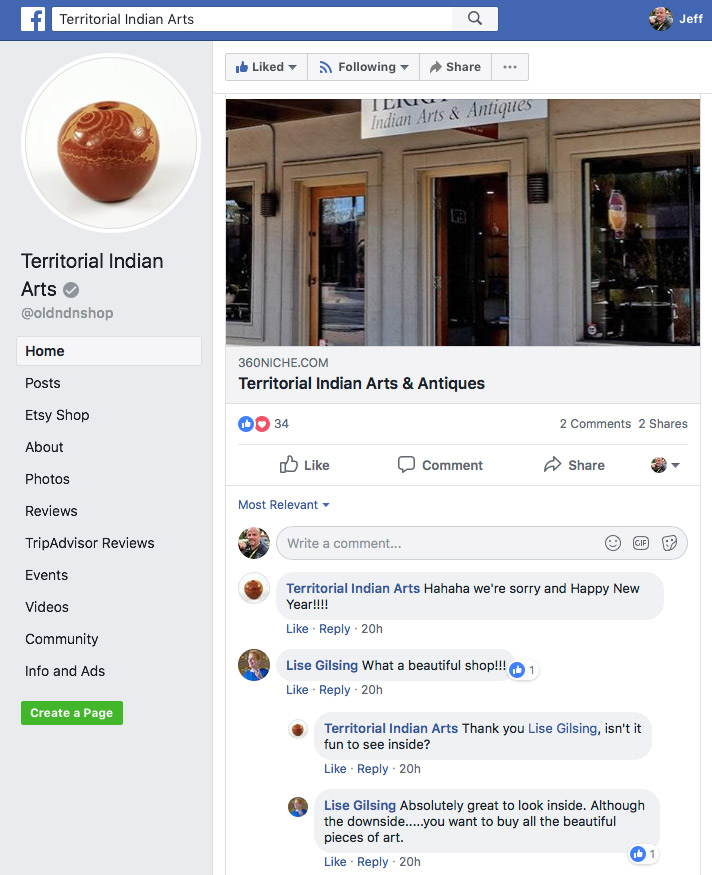Expand the Liked dropdown
Viewport: 712px width, 875px height.
(x=266, y=67)
